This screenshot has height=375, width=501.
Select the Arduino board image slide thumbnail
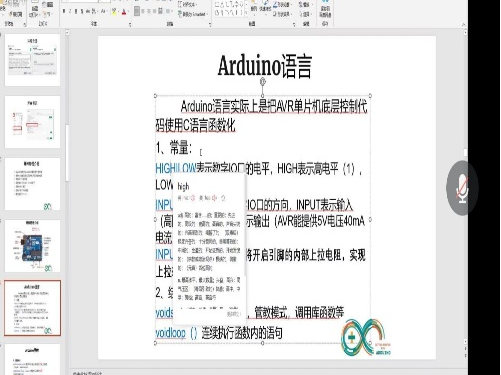(32, 246)
